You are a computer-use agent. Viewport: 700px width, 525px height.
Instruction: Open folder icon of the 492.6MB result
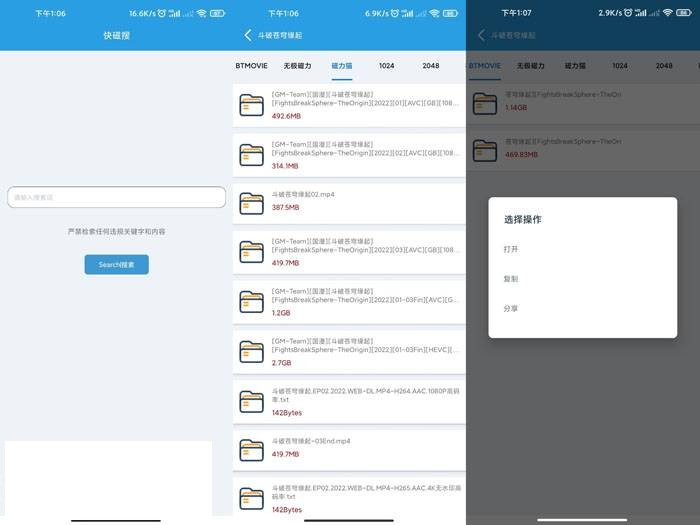click(251, 105)
